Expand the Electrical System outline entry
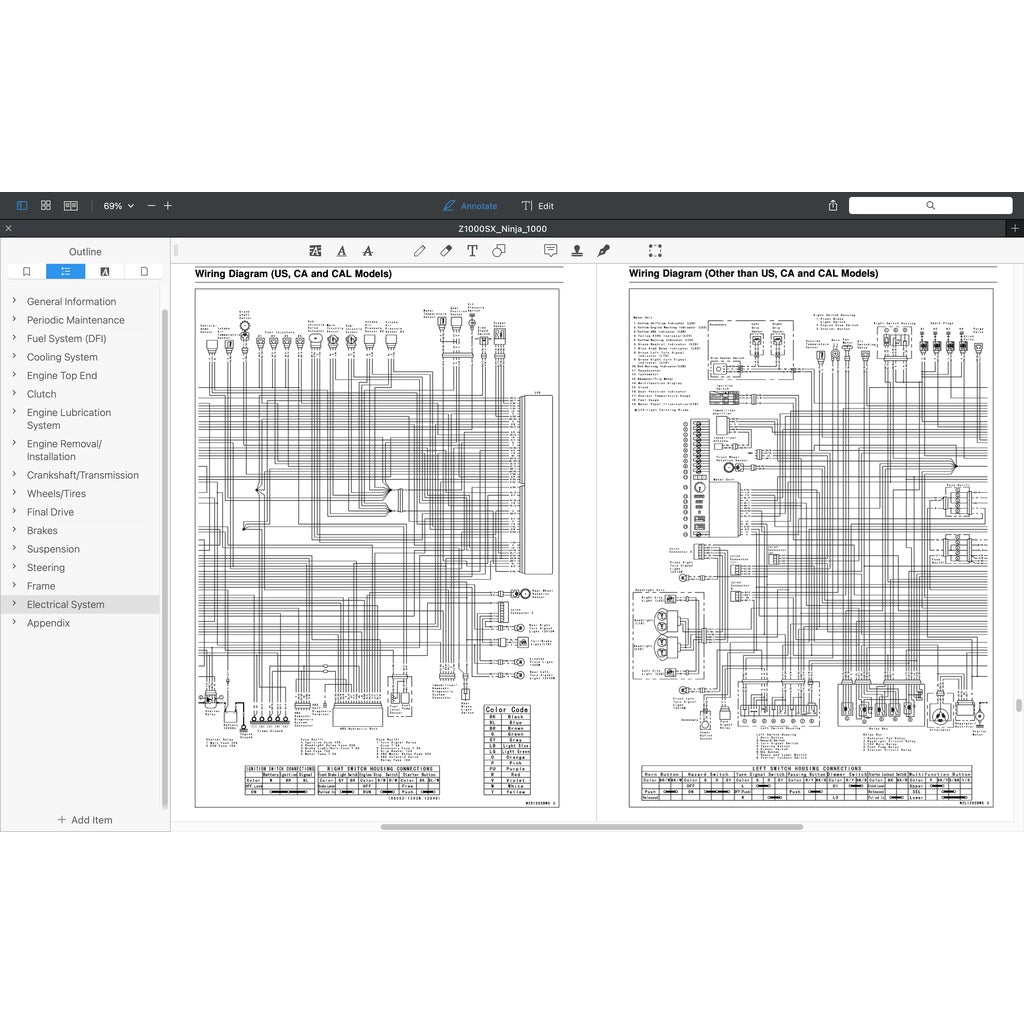Image resolution: width=1024 pixels, height=1024 pixels. pyautogui.click(x=13, y=604)
